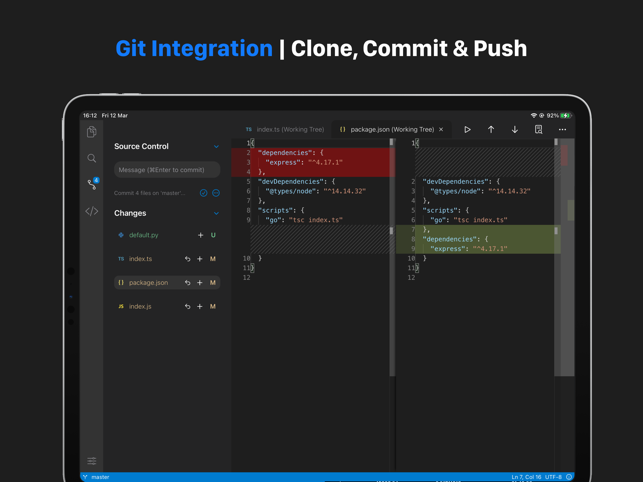Click the commit message input field
Viewport: 643px width, 482px height.
[167, 170]
